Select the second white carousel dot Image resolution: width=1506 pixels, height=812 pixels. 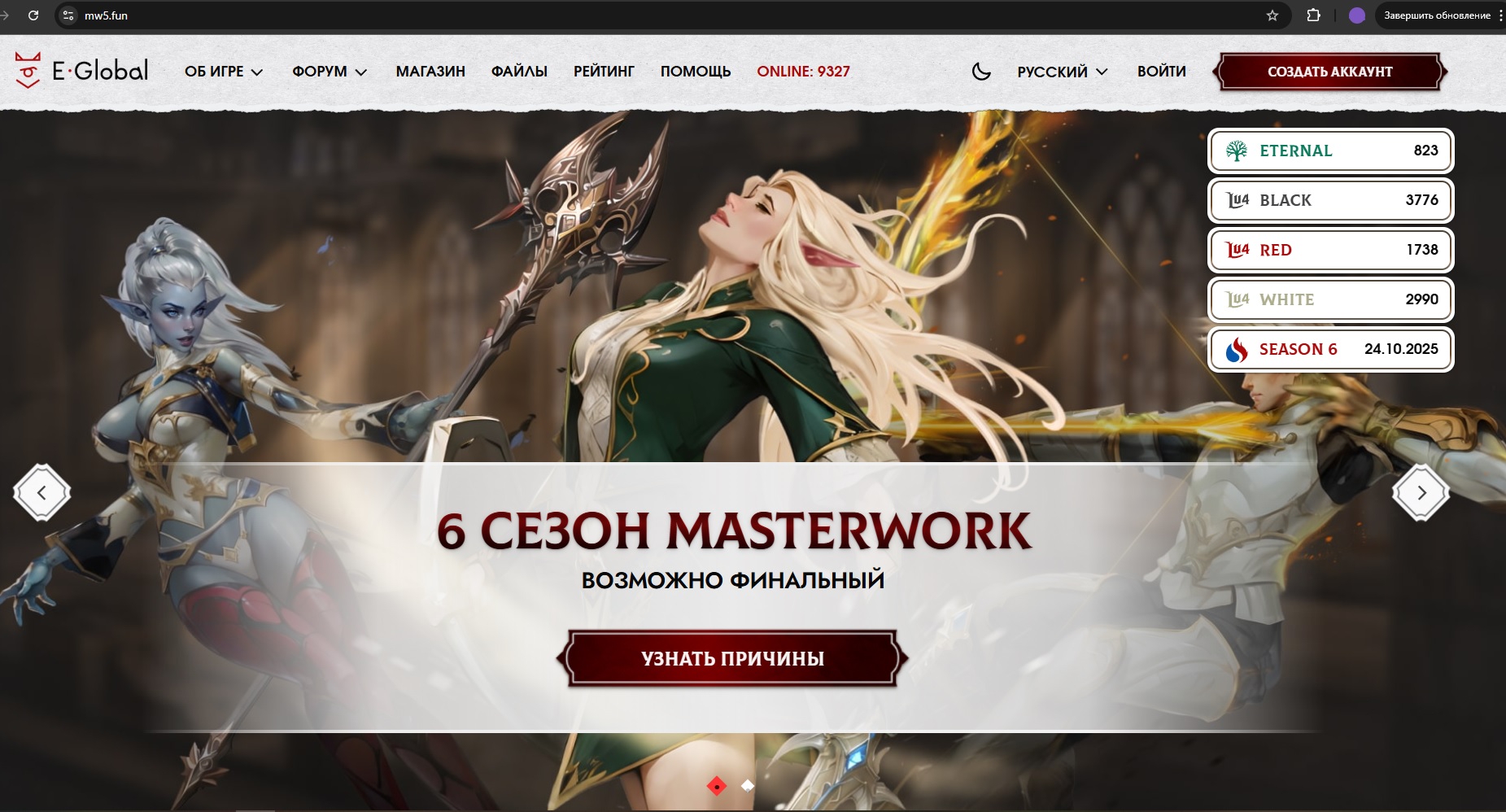(x=748, y=786)
